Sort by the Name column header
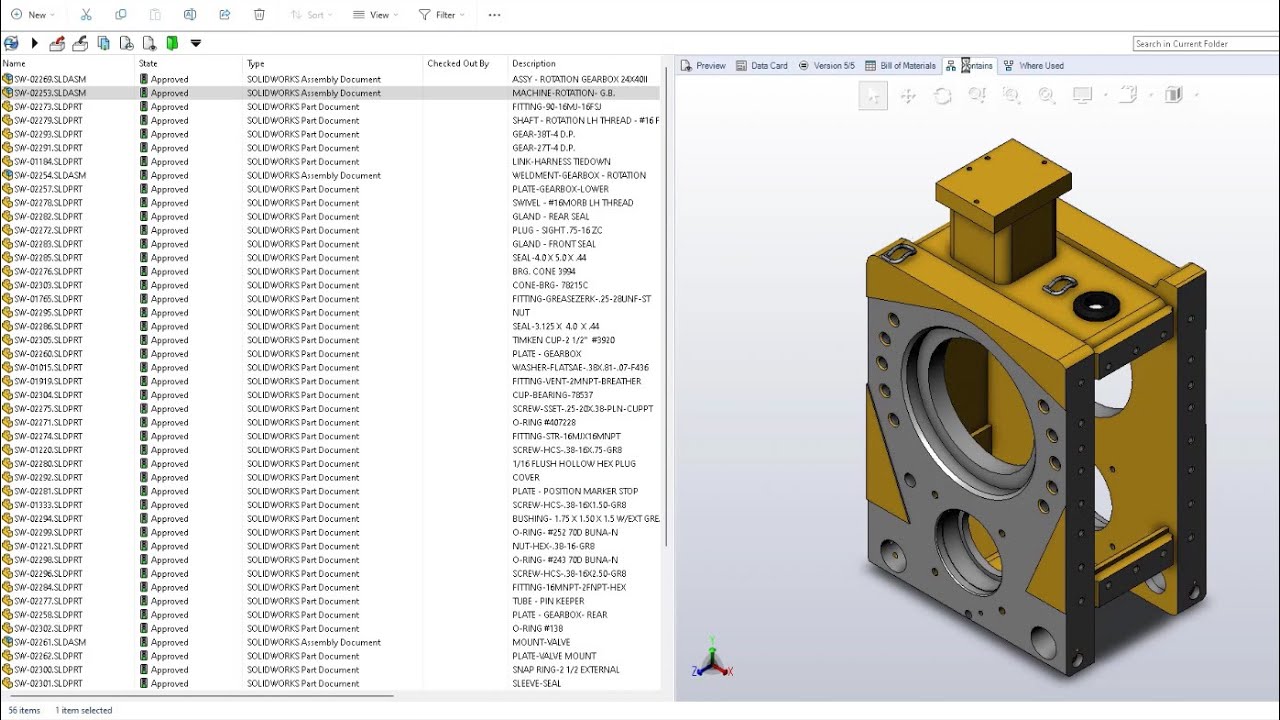This screenshot has height=720, width=1280. 68,63
